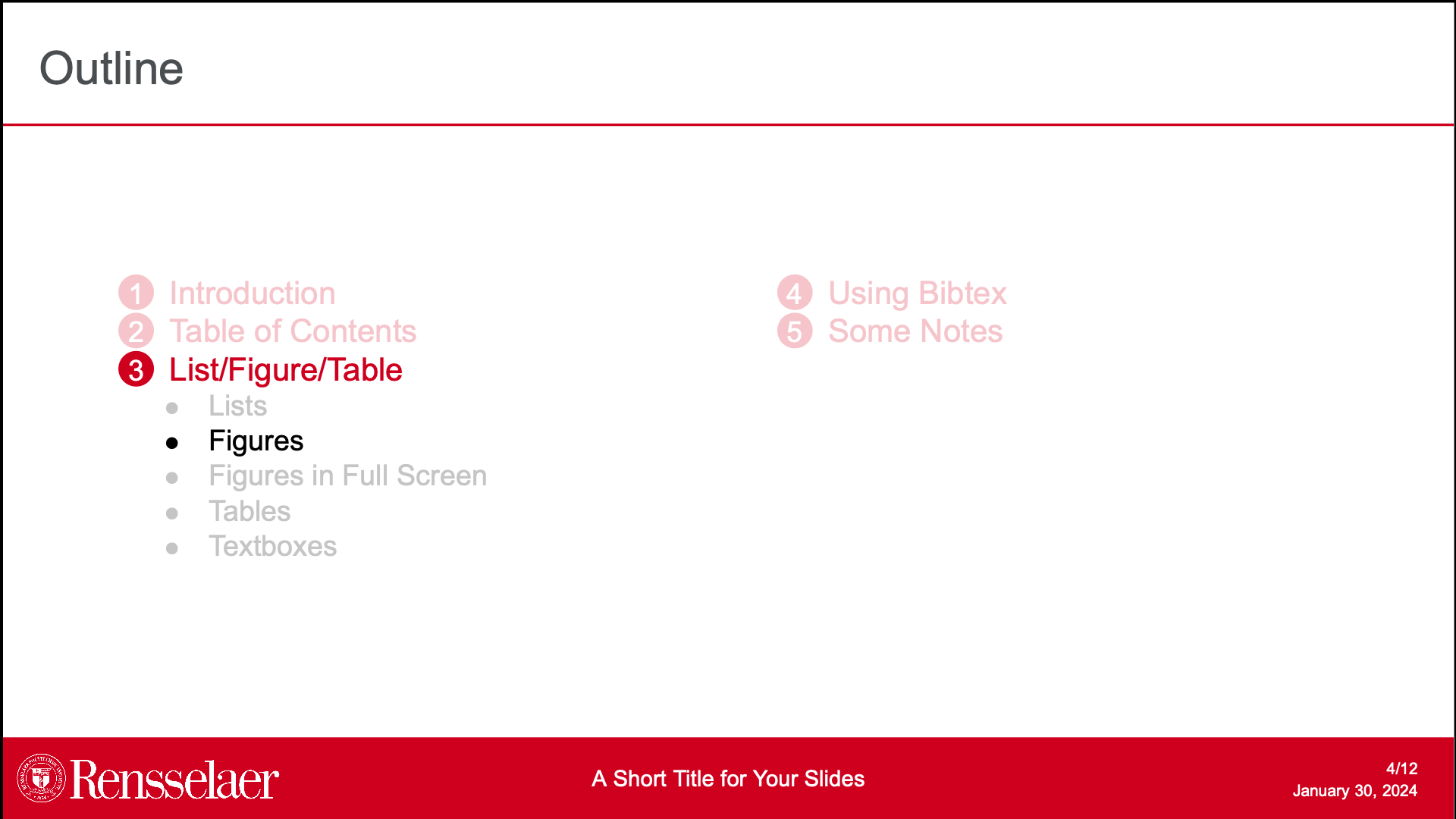
Task: Click the highlighted number 3 circle
Action: point(136,370)
